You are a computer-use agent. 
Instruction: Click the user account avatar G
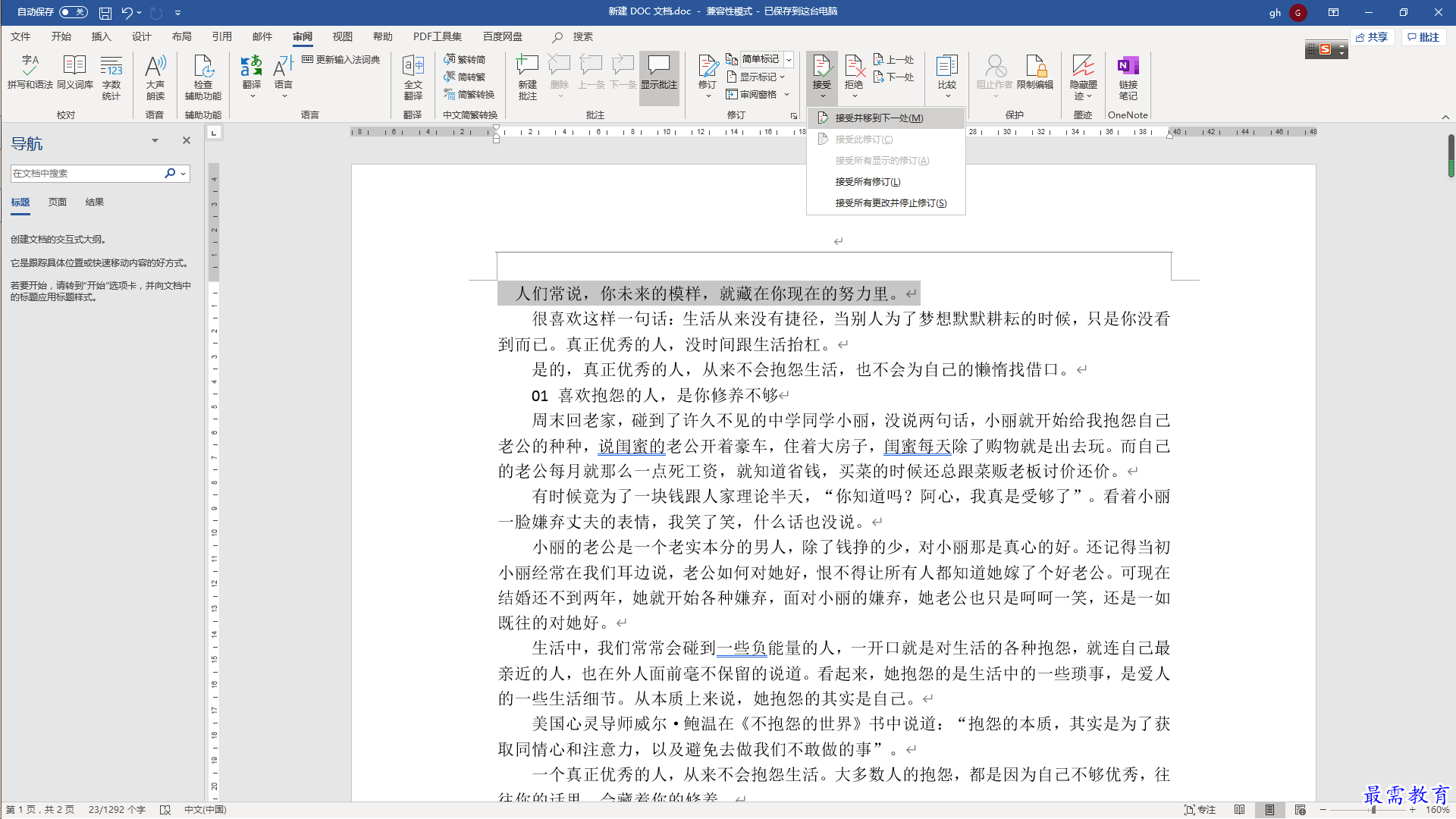(1298, 13)
